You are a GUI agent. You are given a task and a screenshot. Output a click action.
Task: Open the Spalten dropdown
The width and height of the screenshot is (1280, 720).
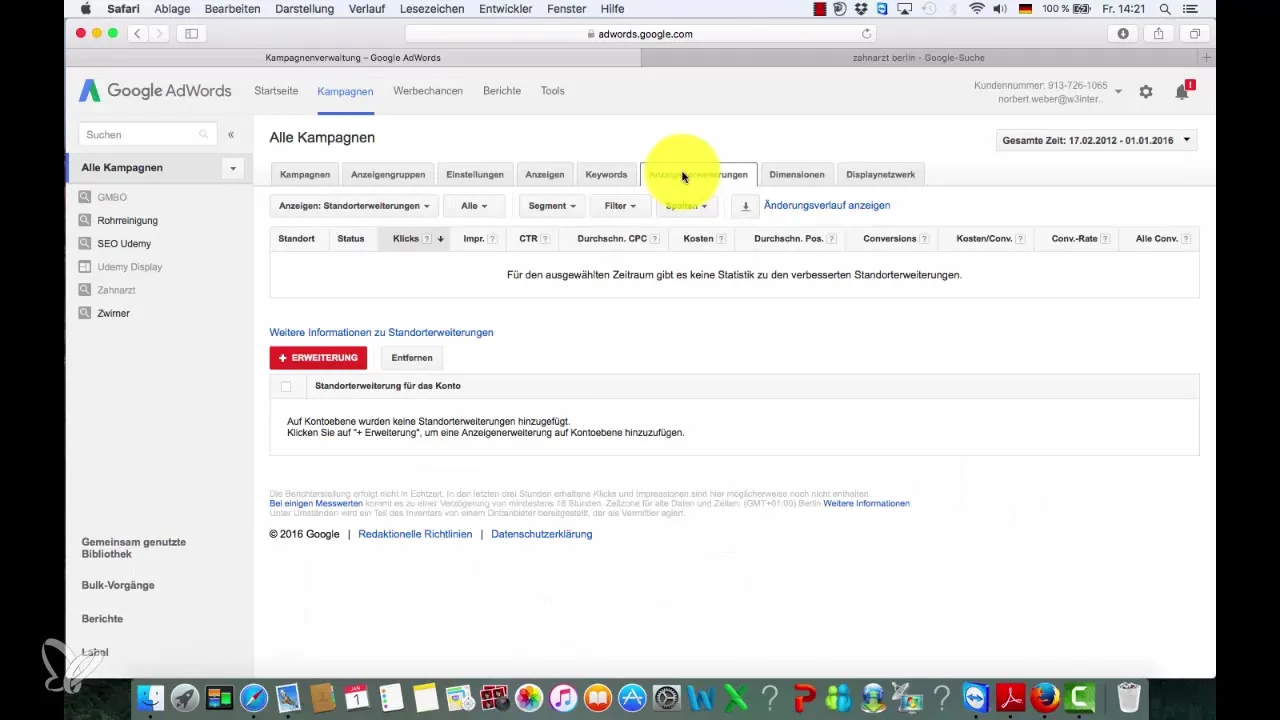(686, 206)
